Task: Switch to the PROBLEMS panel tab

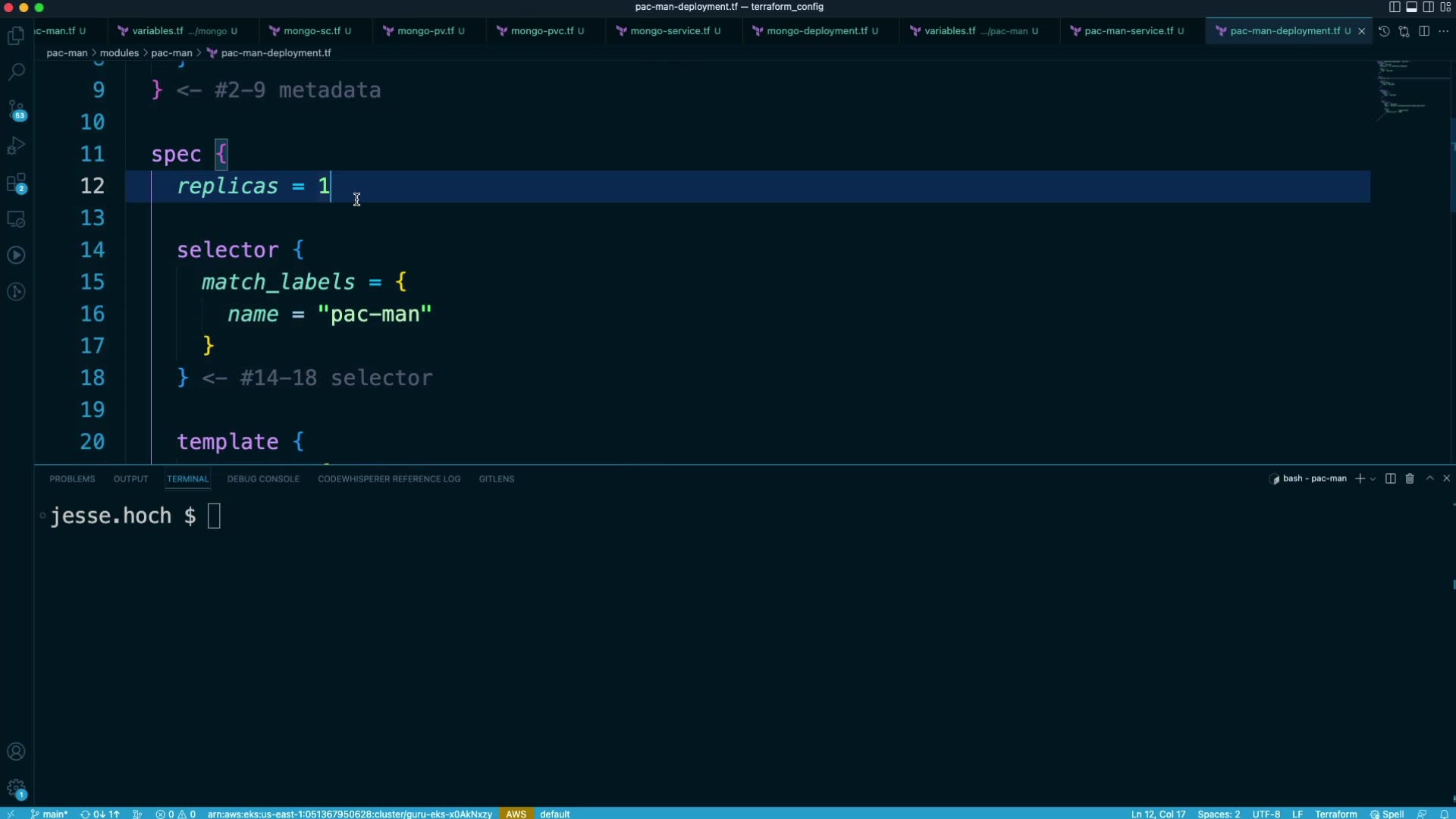Action: pos(72,479)
